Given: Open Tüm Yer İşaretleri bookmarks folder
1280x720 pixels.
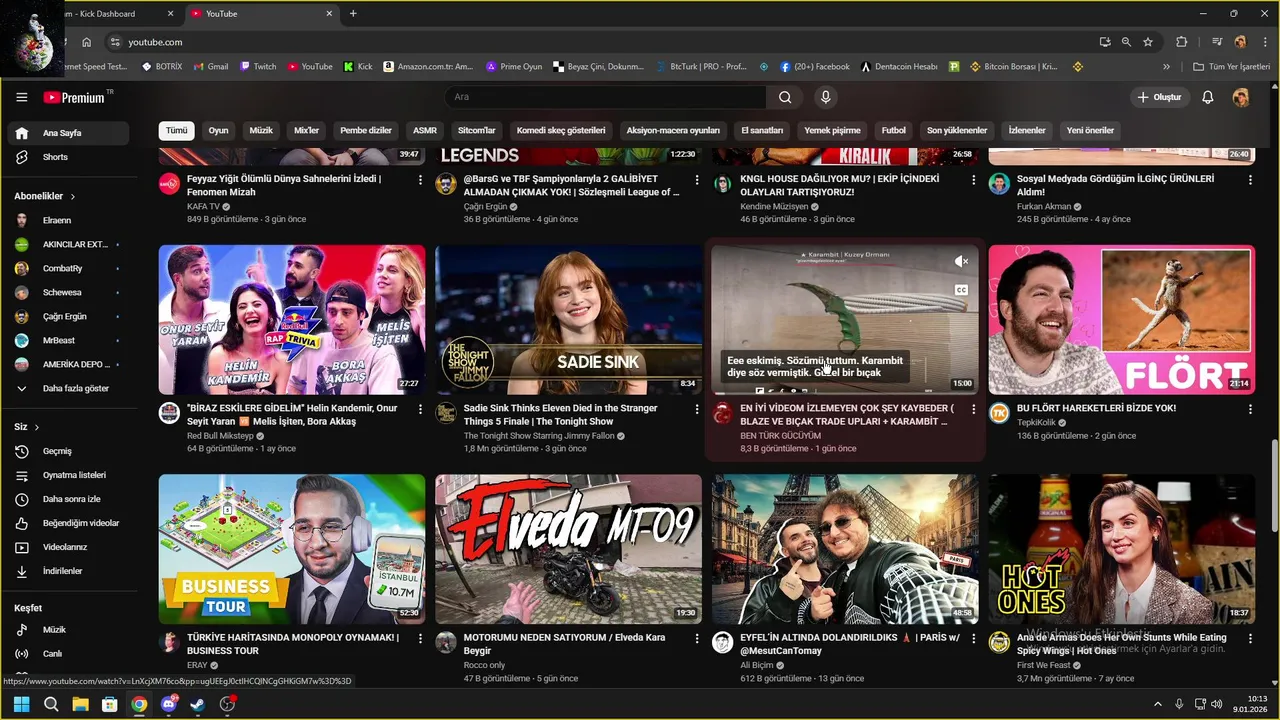Looking at the screenshot, I should (x=1231, y=67).
